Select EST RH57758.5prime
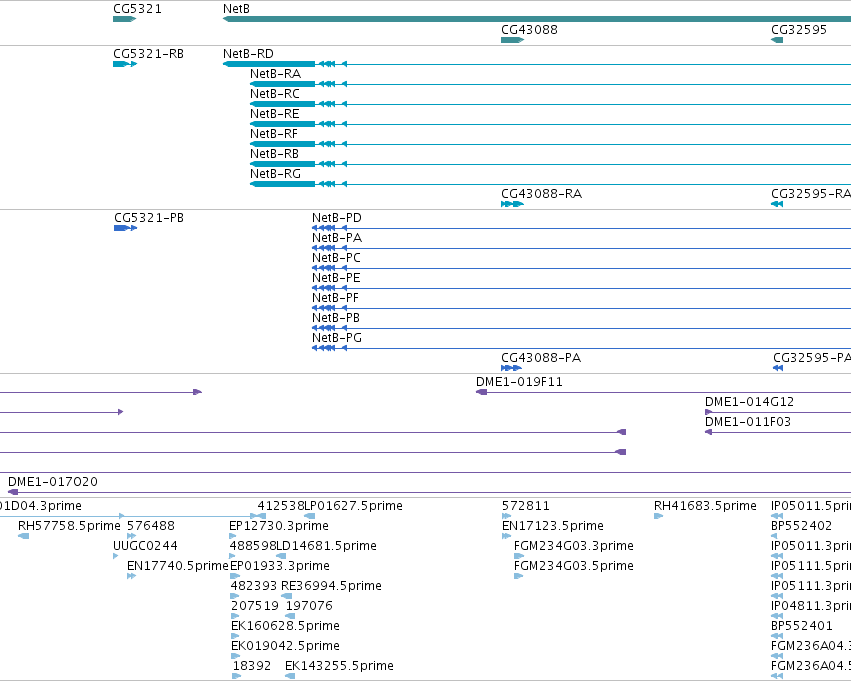Viewport: 851px width, 681px height. [x=69, y=526]
